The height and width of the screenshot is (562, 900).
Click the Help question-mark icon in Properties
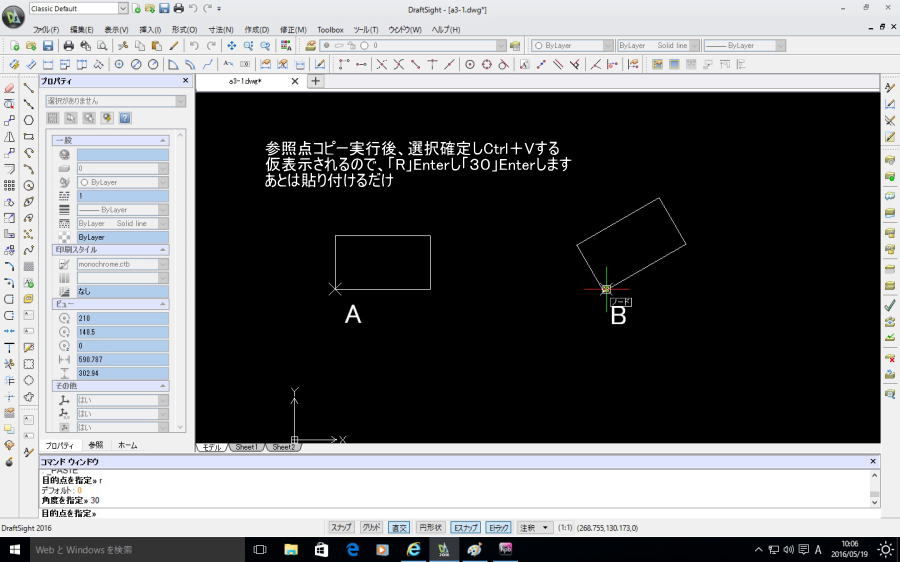125,118
